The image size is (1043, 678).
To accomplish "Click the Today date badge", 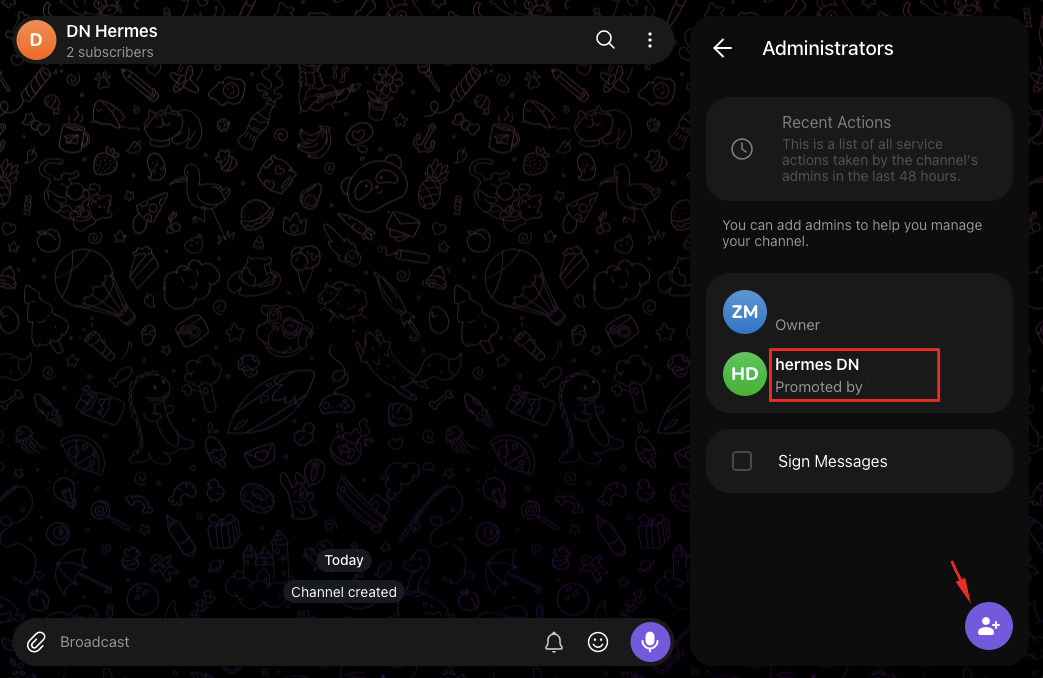I will pos(344,560).
